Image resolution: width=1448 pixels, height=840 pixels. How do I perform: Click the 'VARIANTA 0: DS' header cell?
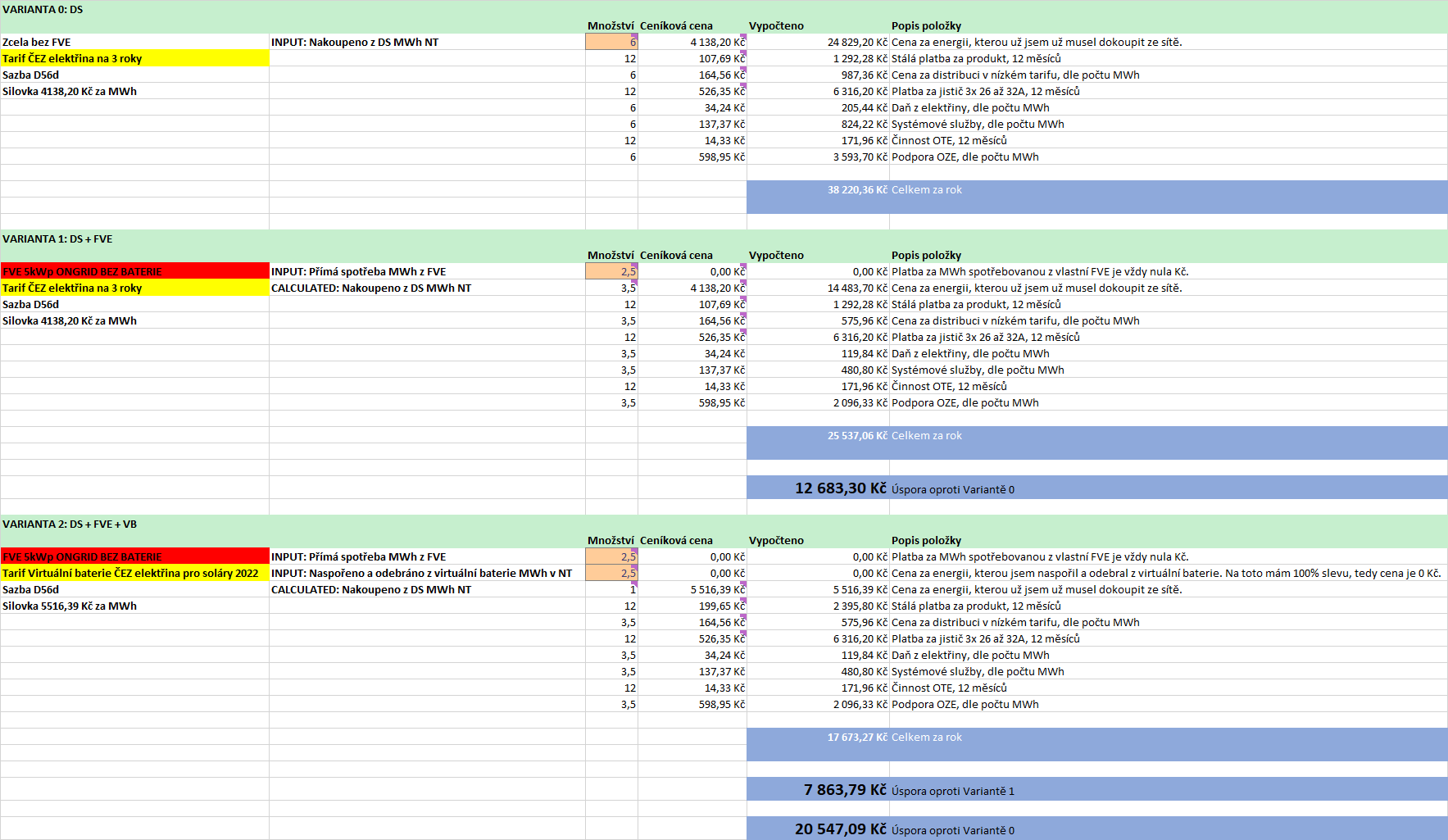point(43,9)
